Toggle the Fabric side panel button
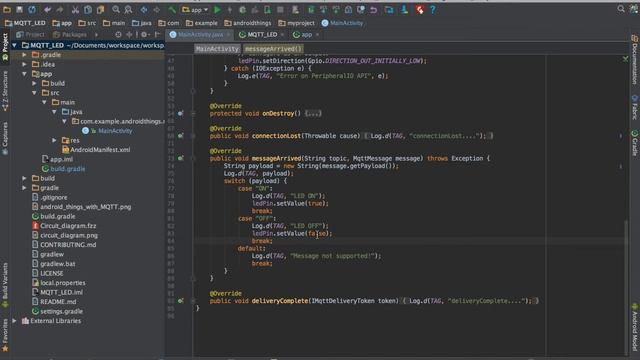The width and height of the screenshot is (640, 360). click(x=635, y=107)
